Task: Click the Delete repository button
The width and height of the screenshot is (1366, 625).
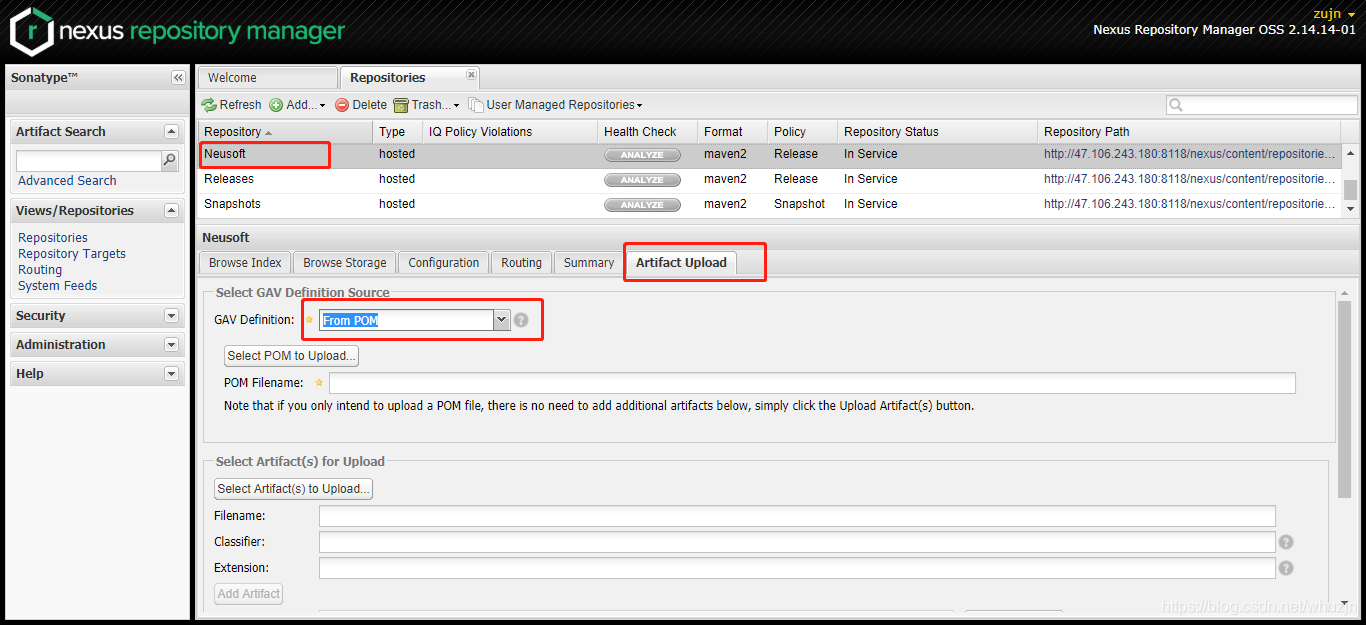Action: coord(361,105)
